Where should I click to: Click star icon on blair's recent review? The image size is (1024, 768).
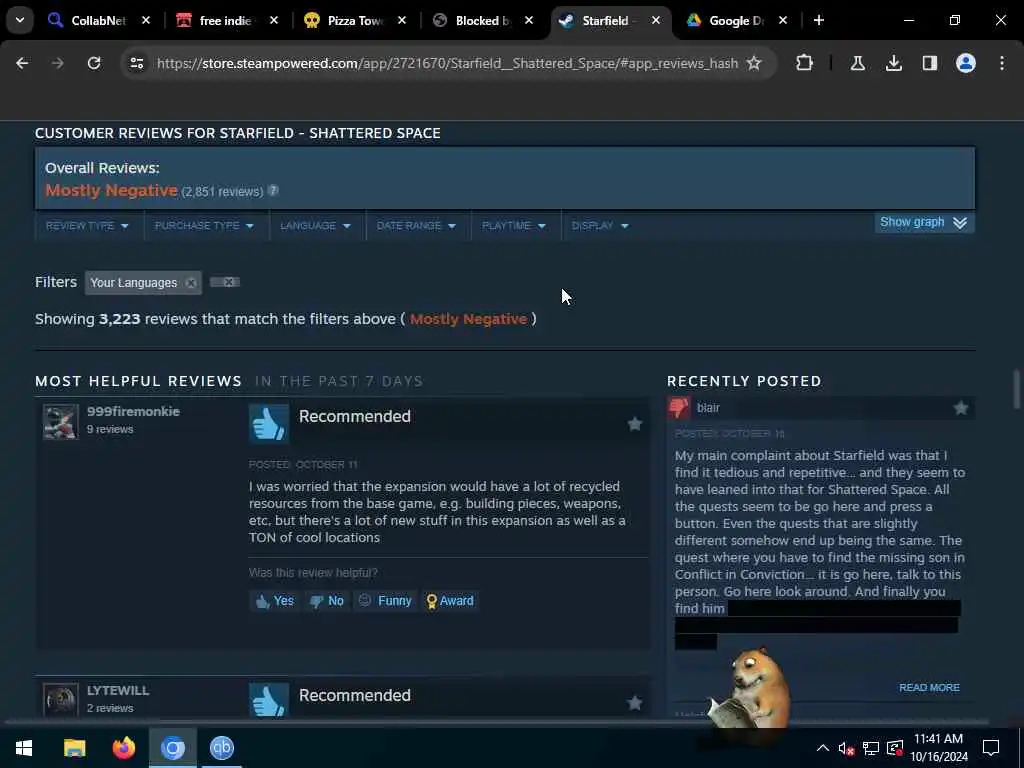pos(961,408)
